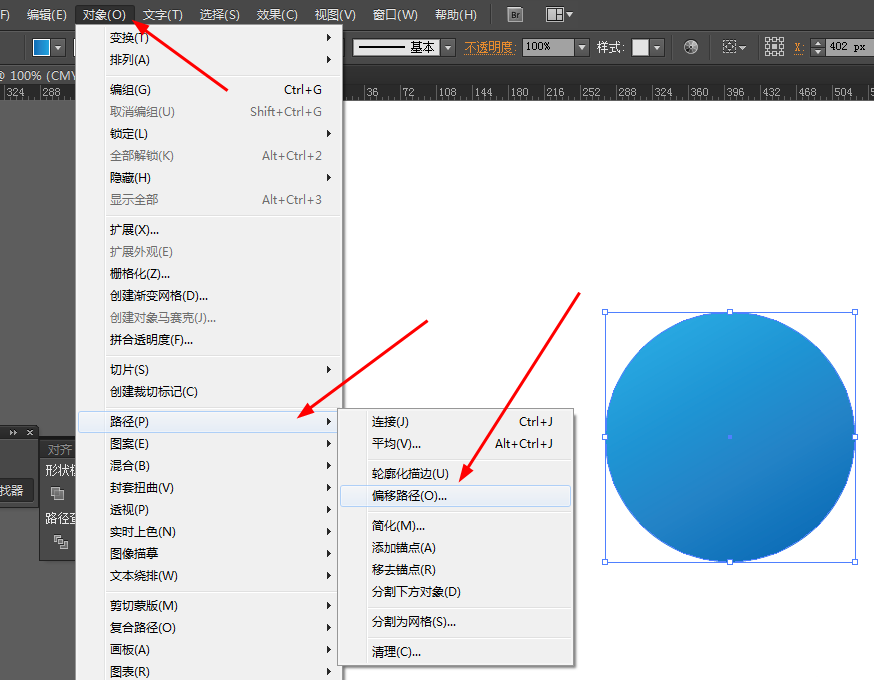This screenshot has width=874, height=680.
Task: Expand the 图像描摹 submenu
Action: point(209,553)
